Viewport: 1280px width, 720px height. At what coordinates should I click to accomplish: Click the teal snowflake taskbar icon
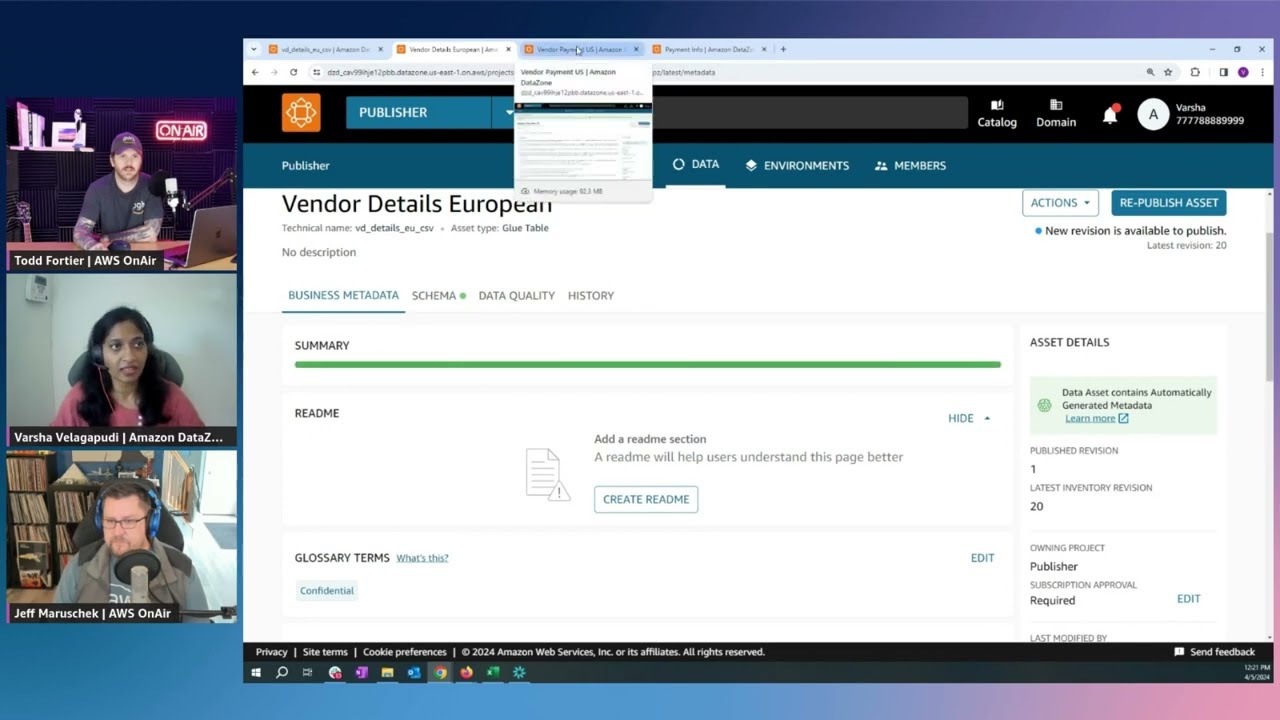click(x=519, y=673)
